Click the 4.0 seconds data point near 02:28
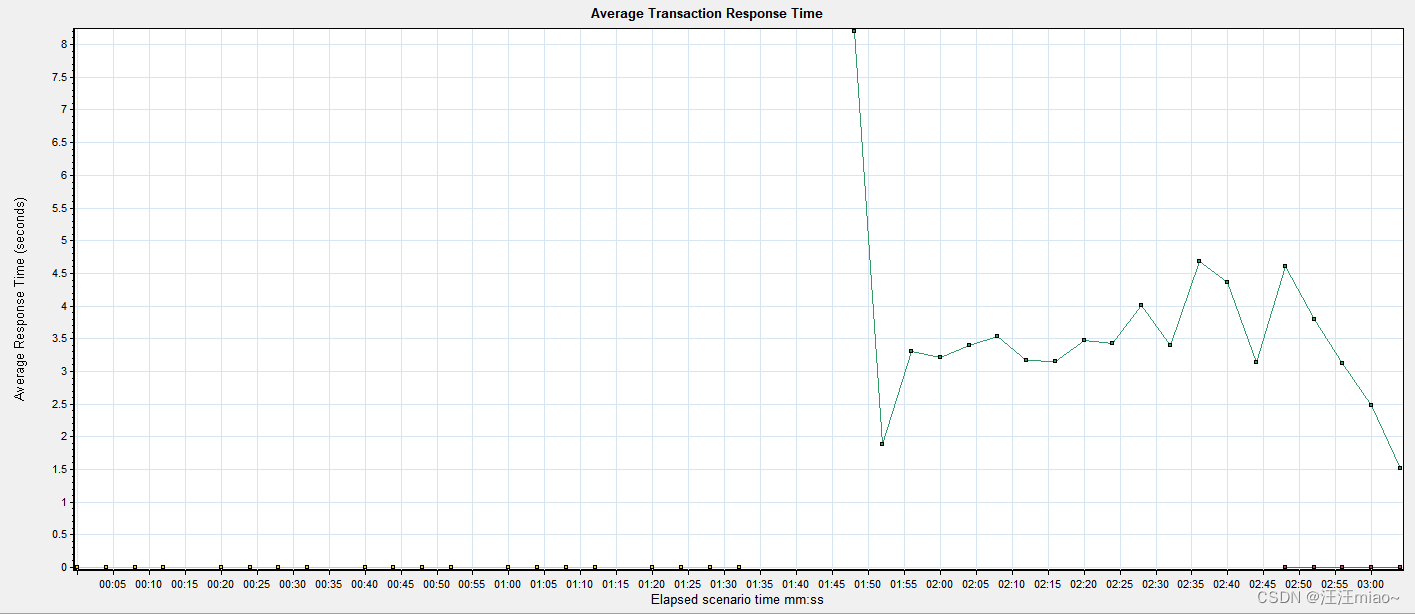This screenshot has height=614, width=1415. click(1141, 305)
